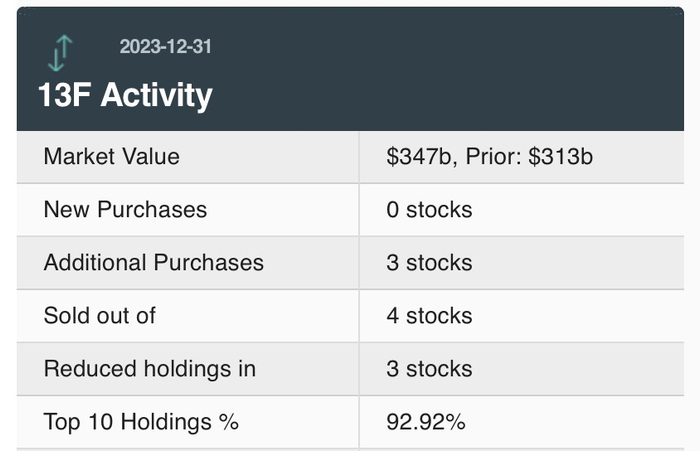The height and width of the screenshot is (451, 700).
Task: Click the 0 stocks value
Action: [429, 210]
